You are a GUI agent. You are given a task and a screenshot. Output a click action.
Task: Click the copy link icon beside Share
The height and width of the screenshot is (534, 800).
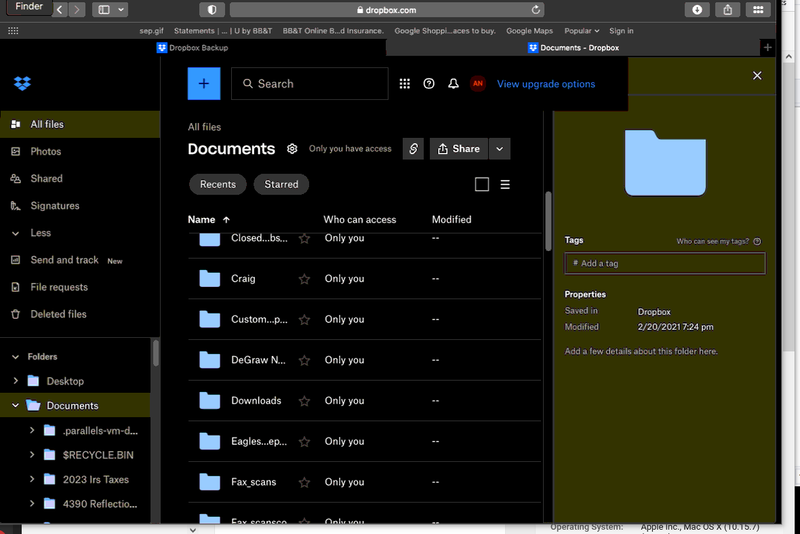tap(413, 149)
